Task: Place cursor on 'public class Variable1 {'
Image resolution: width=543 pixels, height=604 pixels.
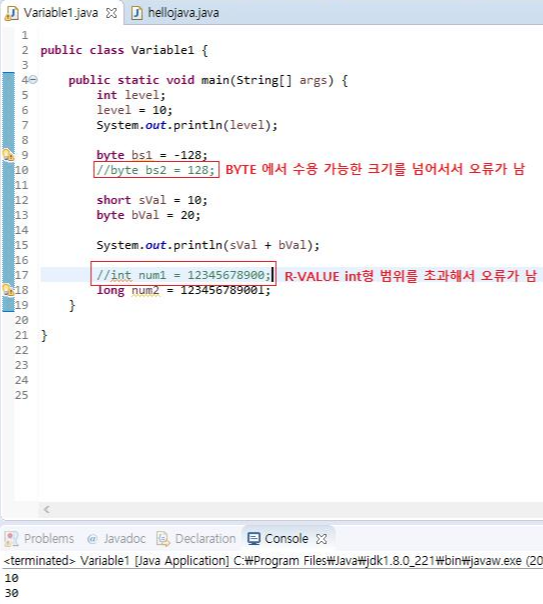Action: point(124,50)
